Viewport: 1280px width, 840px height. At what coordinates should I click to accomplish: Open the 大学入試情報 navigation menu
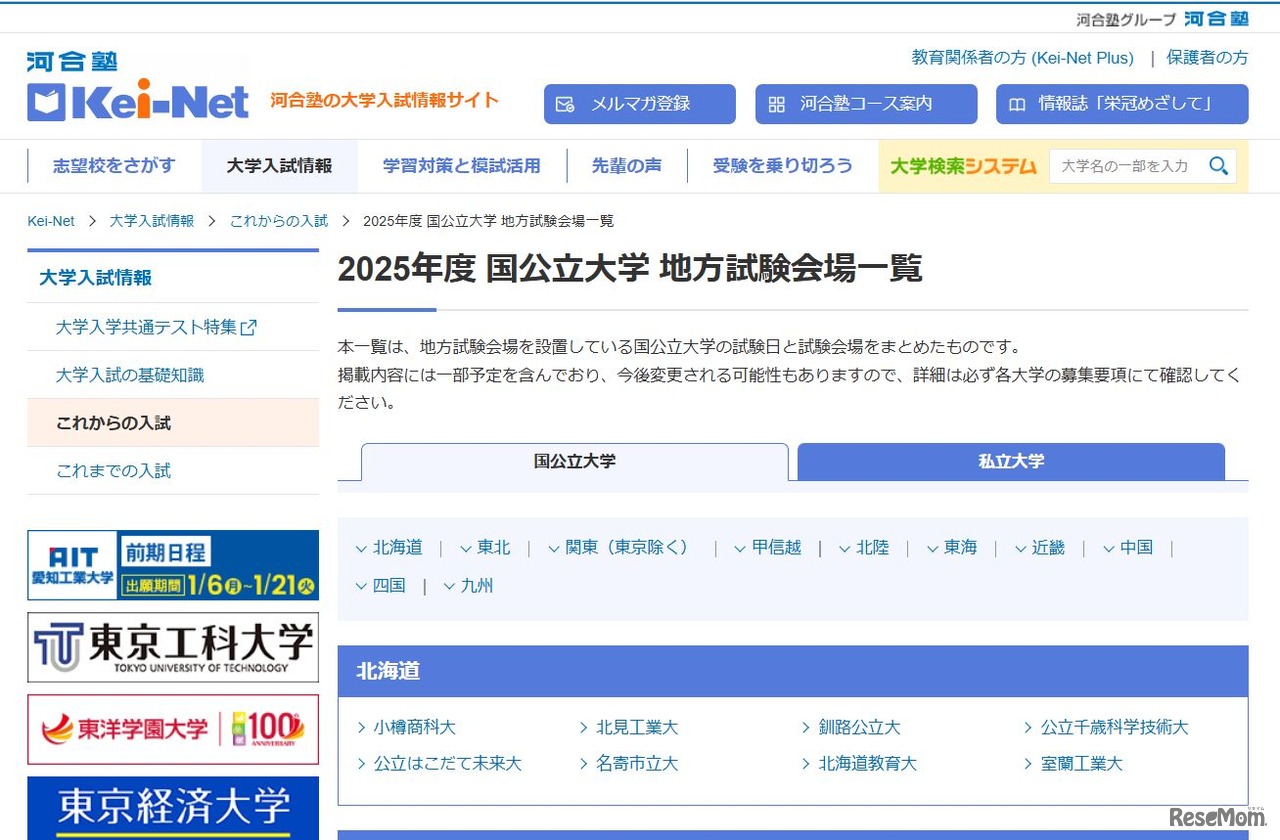coord(279,166)
